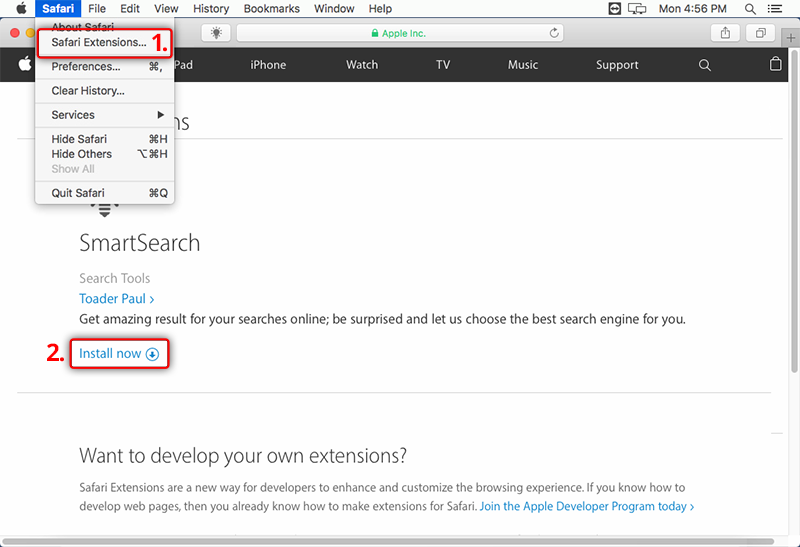Viewport: 800px width, 547px height.
Task: Click the clock showing Mon 4:56 PM
Action: [x=692, y=8]
